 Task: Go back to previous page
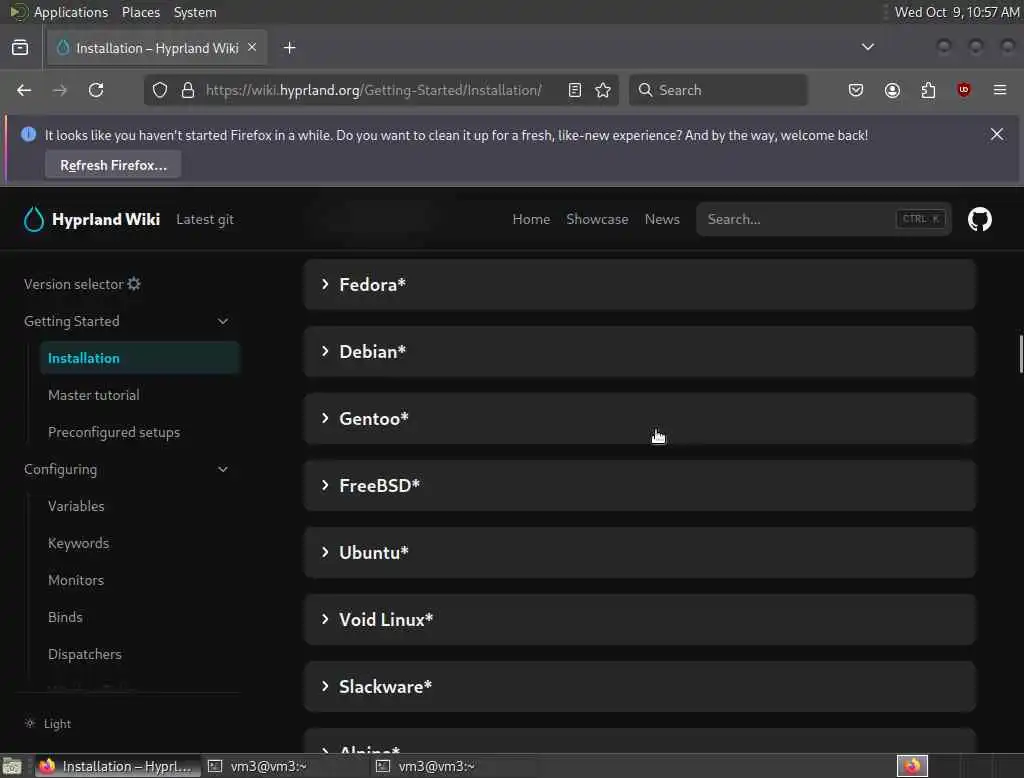(x=24, y=90)
